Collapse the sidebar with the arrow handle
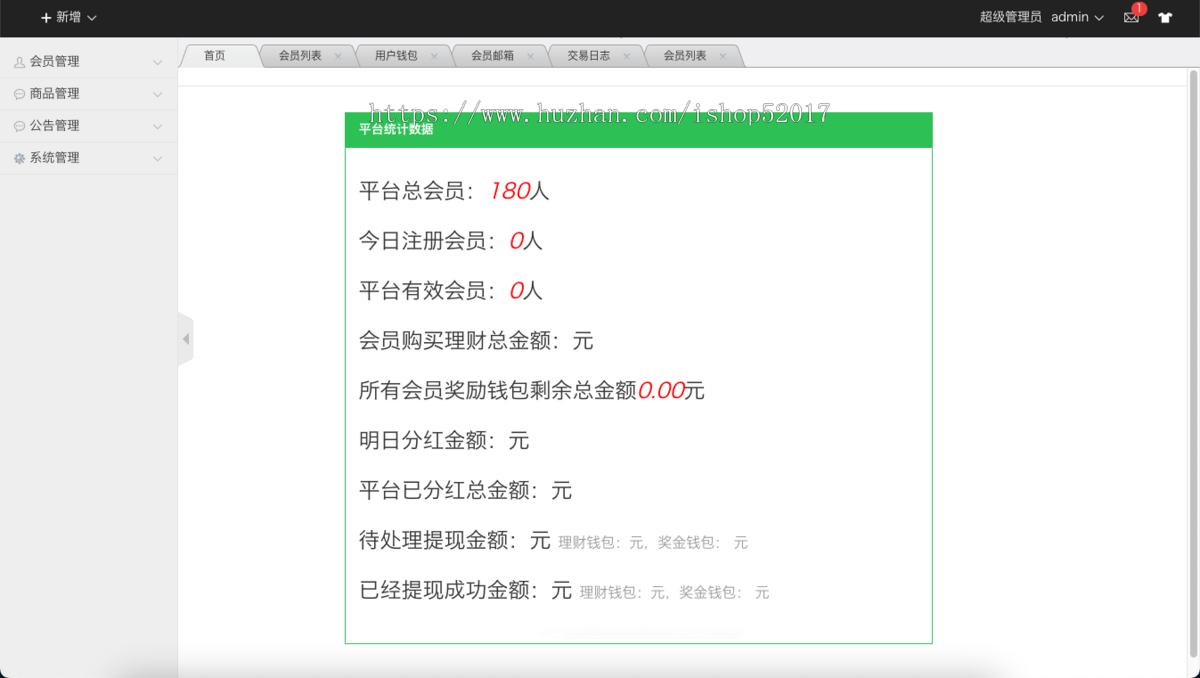Screen dimensions: 1200x678 [185, 339]
